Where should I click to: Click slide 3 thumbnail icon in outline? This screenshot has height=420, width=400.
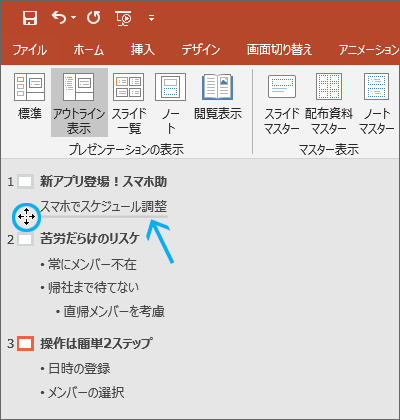[x=26, y=343]
